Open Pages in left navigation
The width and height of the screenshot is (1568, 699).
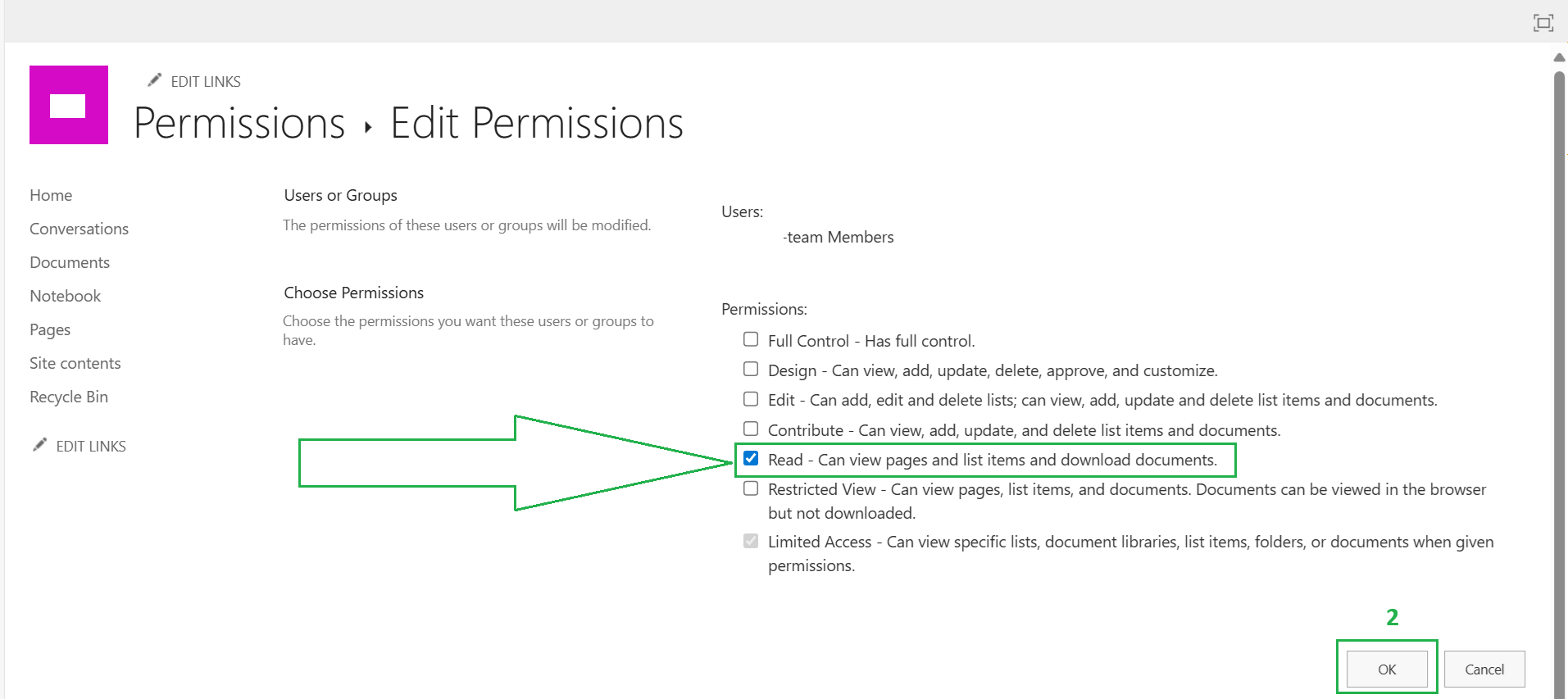tap(50, 329)
